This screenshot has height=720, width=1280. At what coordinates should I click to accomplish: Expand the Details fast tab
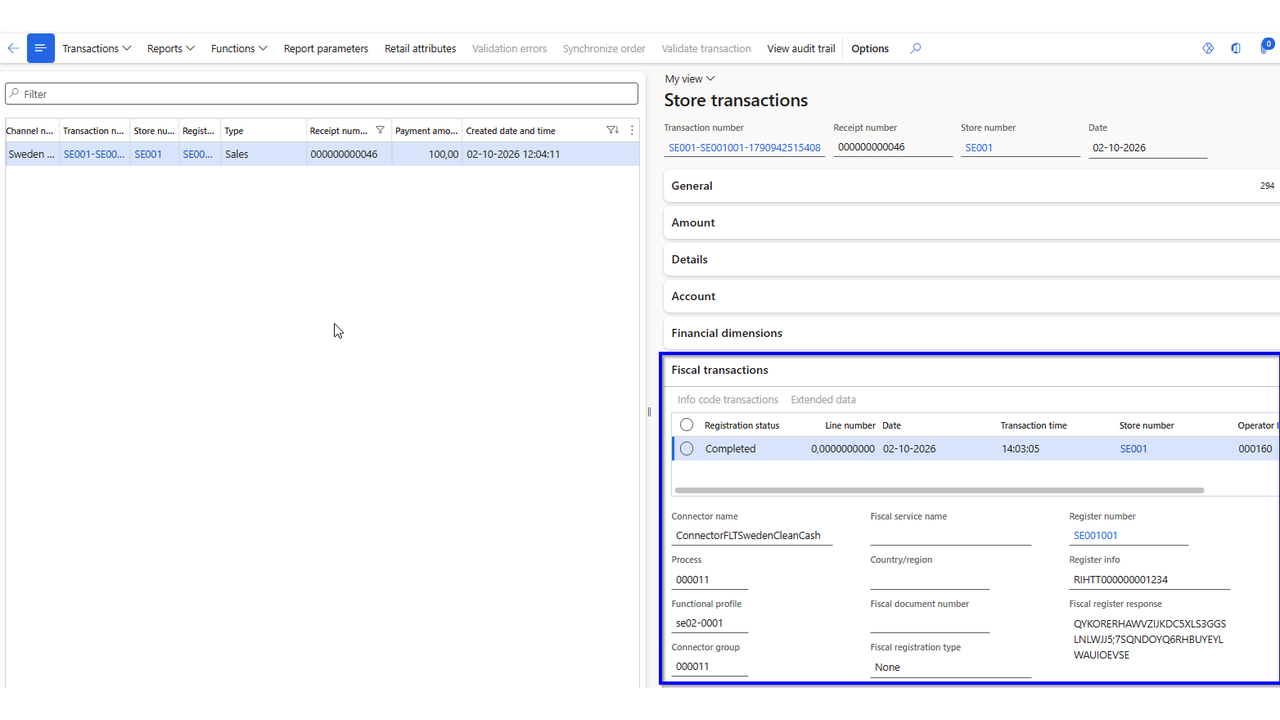pyautogui.click(x=971, y=259)
